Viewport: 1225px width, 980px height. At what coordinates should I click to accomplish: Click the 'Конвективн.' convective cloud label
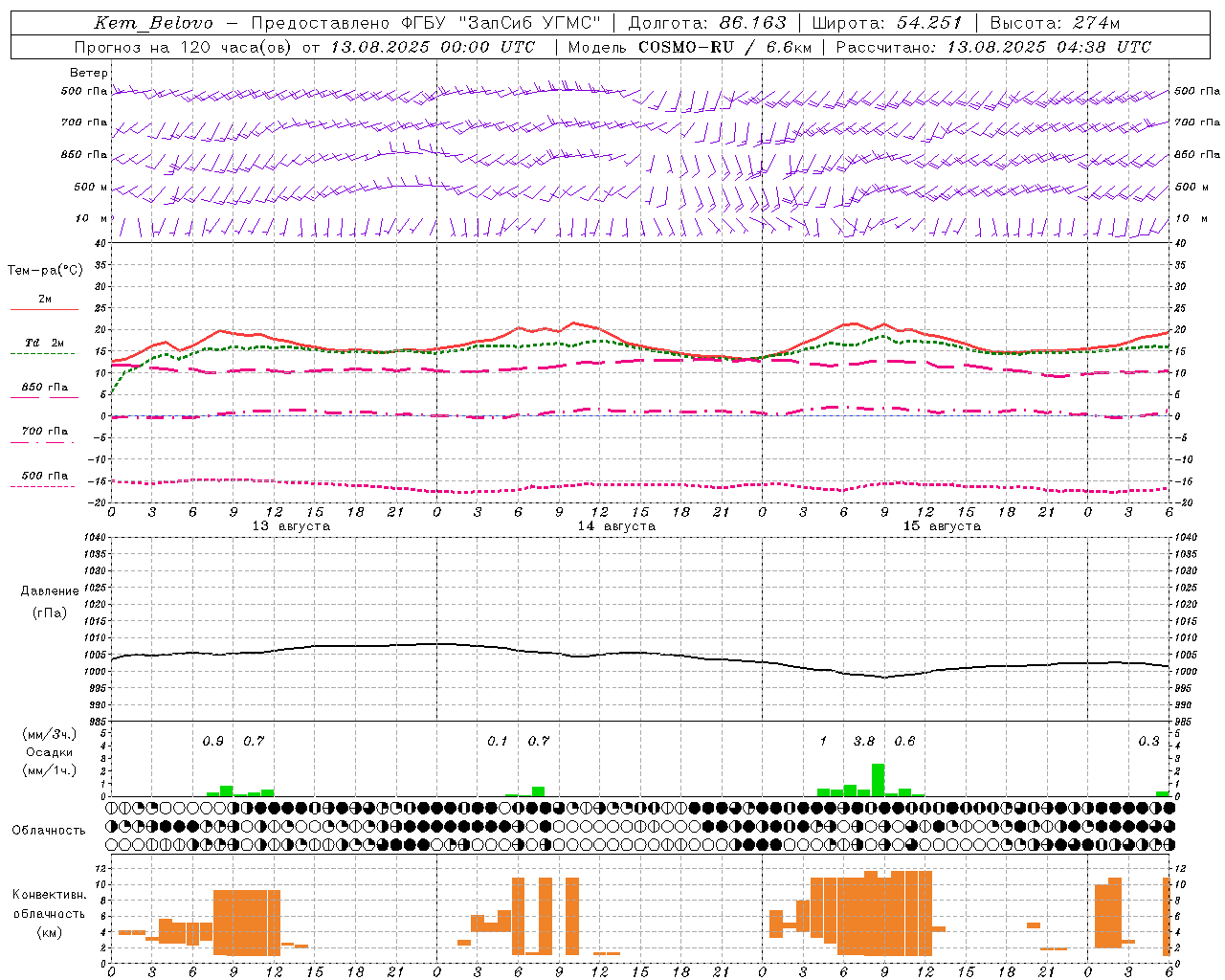[50, 895]
